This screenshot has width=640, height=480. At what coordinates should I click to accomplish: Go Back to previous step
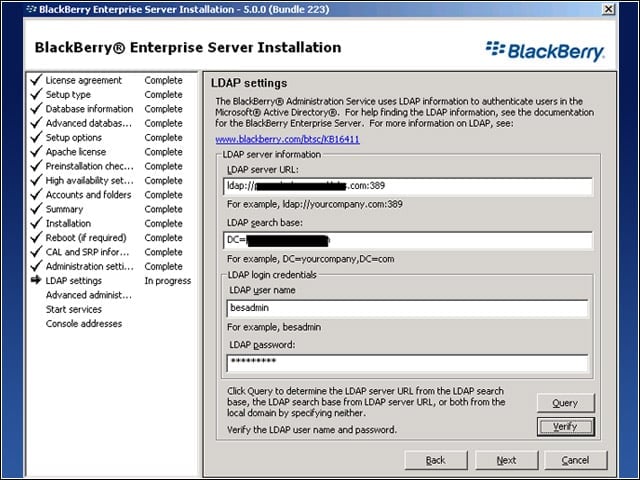[436, 460]
